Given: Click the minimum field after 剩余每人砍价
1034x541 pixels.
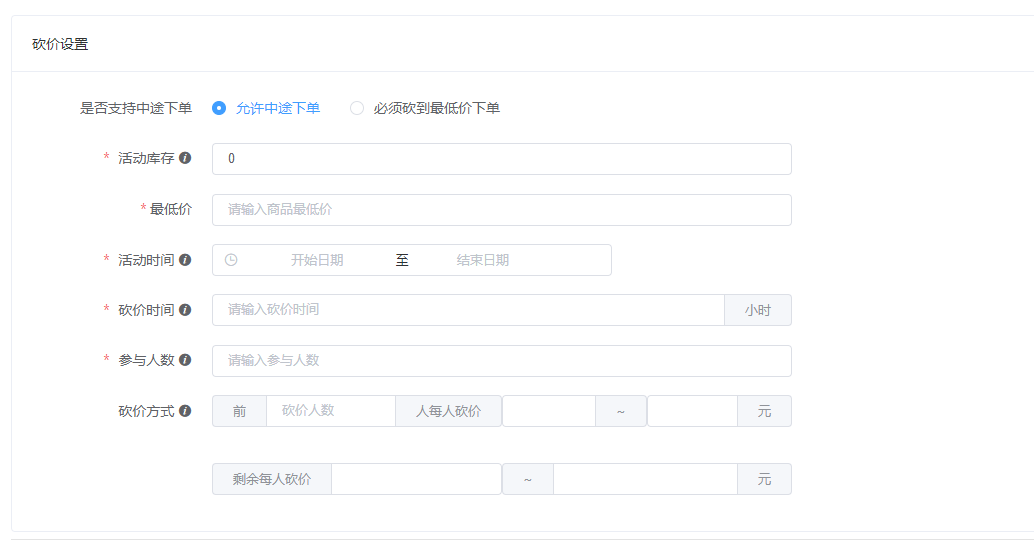Looking at the screenshot, I should [x=416, y=479].
